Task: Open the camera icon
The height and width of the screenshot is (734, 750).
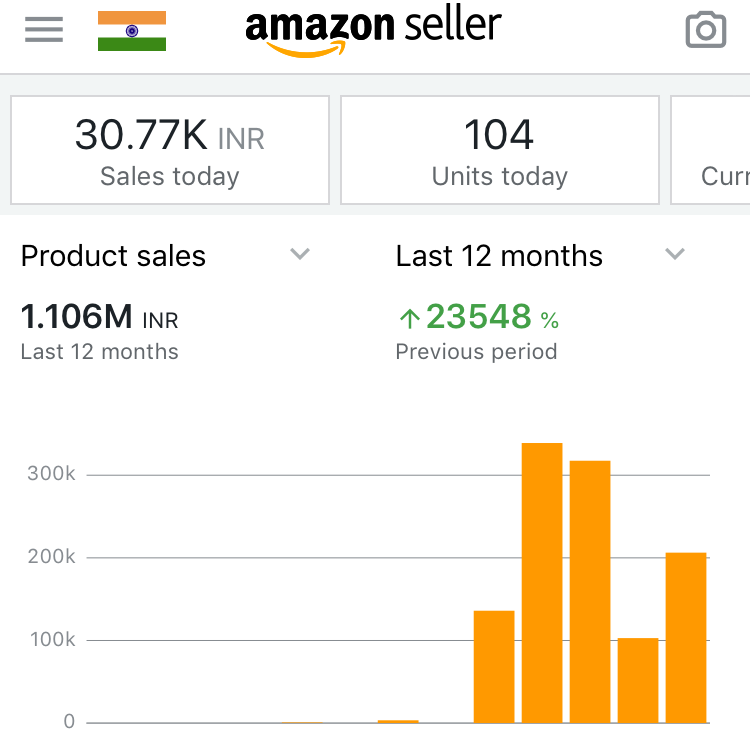Action: [705, 31]
